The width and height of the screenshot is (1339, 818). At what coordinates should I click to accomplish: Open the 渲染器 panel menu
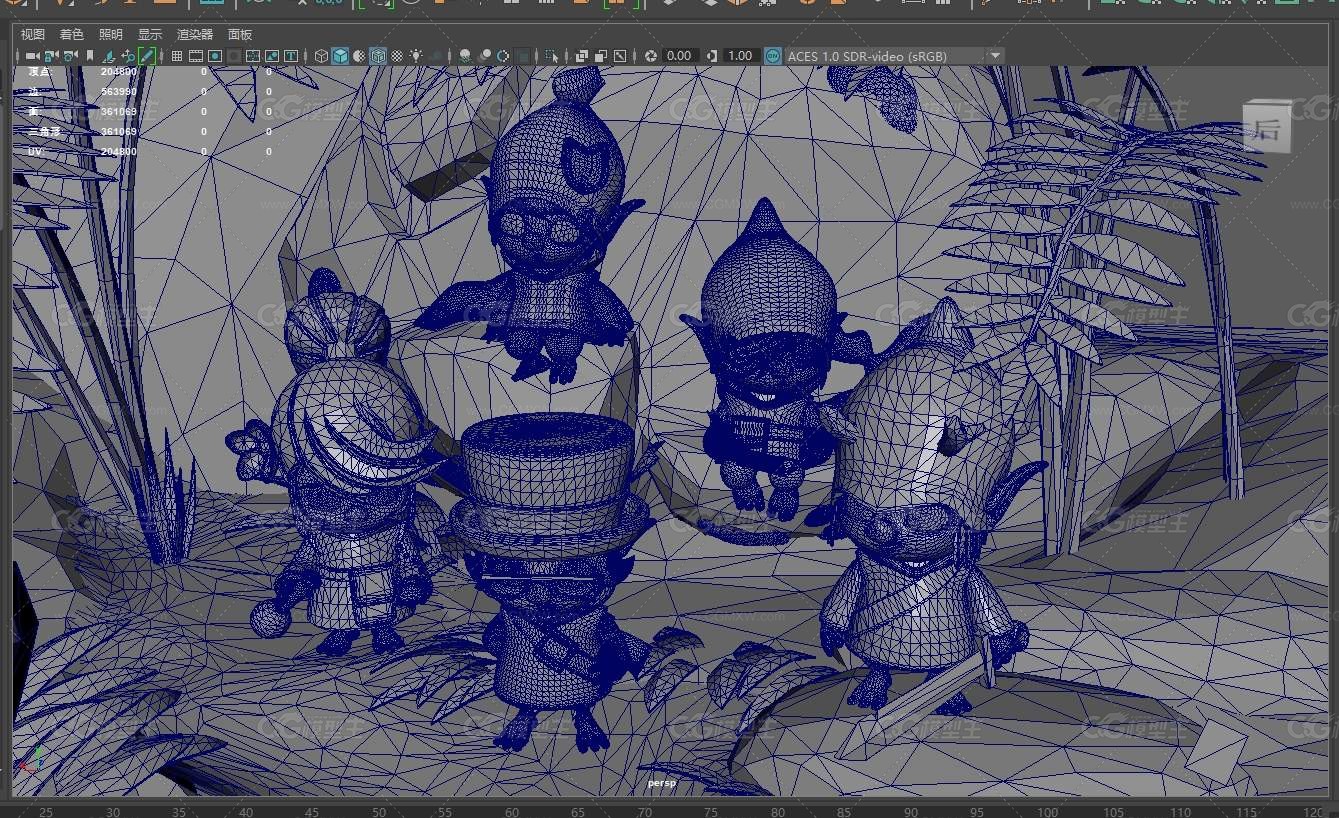[x=195, y=34]
